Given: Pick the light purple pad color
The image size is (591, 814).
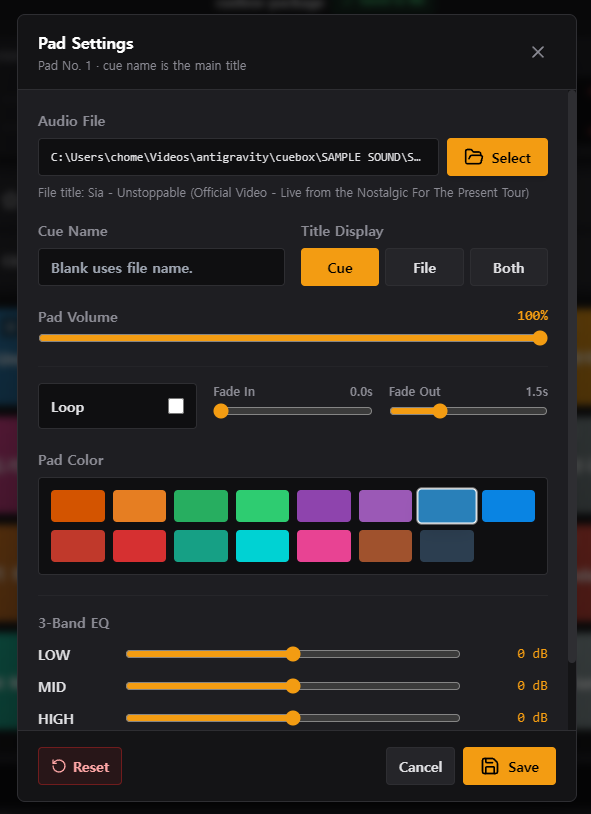Looking at the screenshot, I should [385, 506].
